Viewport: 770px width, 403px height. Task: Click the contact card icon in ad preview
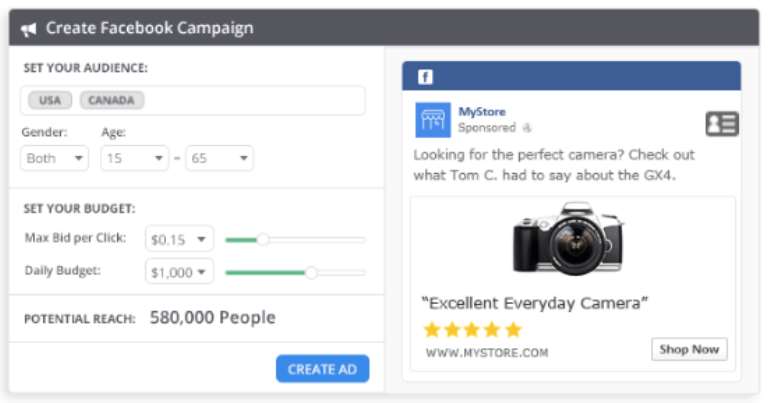[x=722, y=124]
